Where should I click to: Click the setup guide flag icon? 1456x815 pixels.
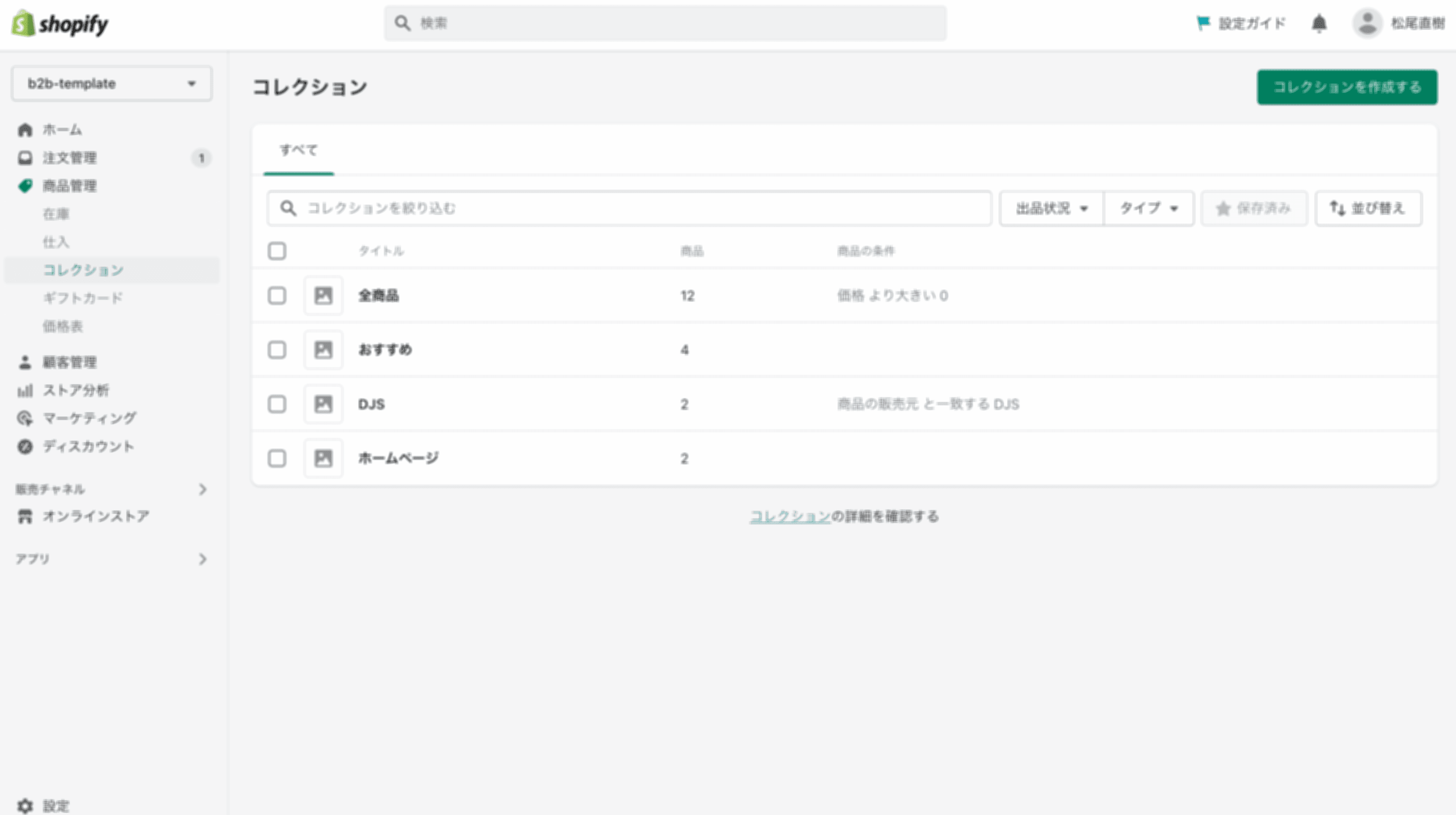[1203, 24]
